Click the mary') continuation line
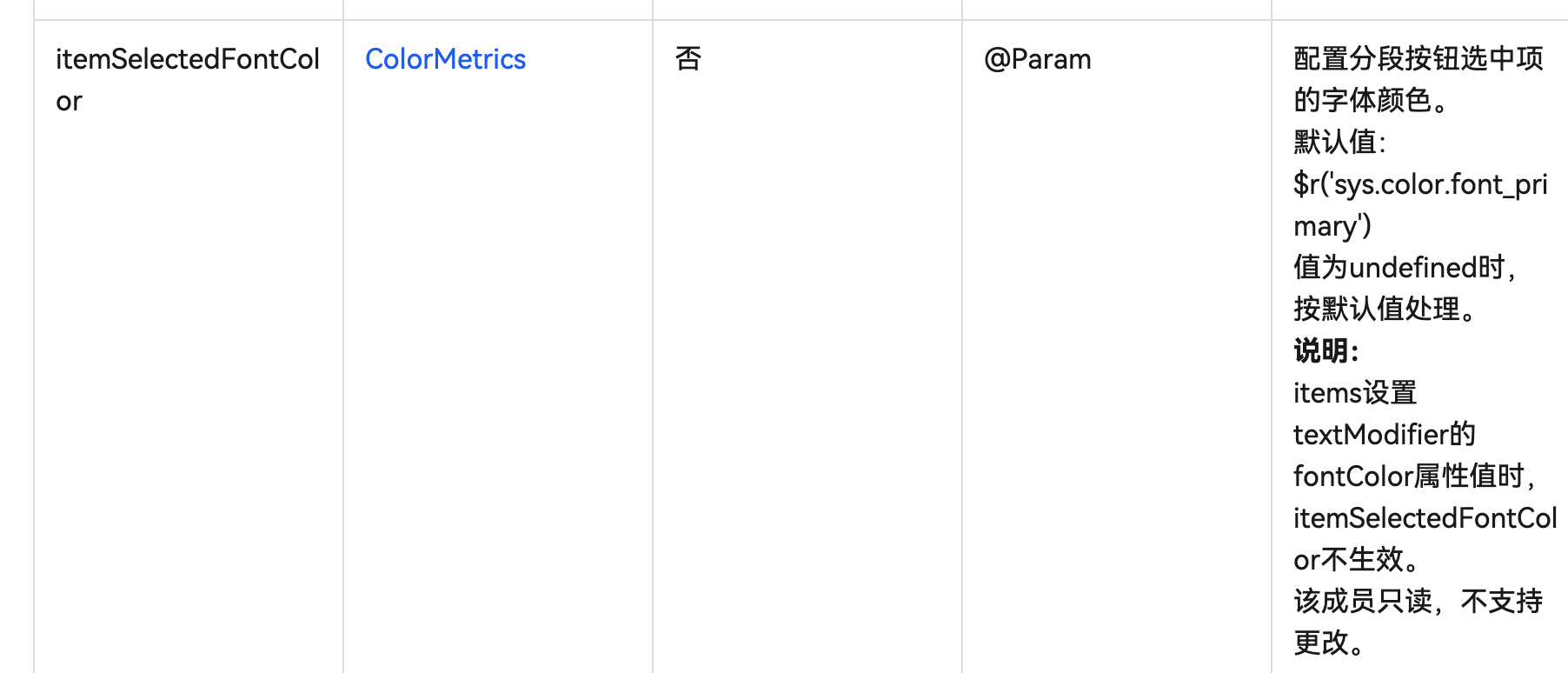Viewport: 1568px width, 673px height. pyautogui.click(x=1332, y=226)
